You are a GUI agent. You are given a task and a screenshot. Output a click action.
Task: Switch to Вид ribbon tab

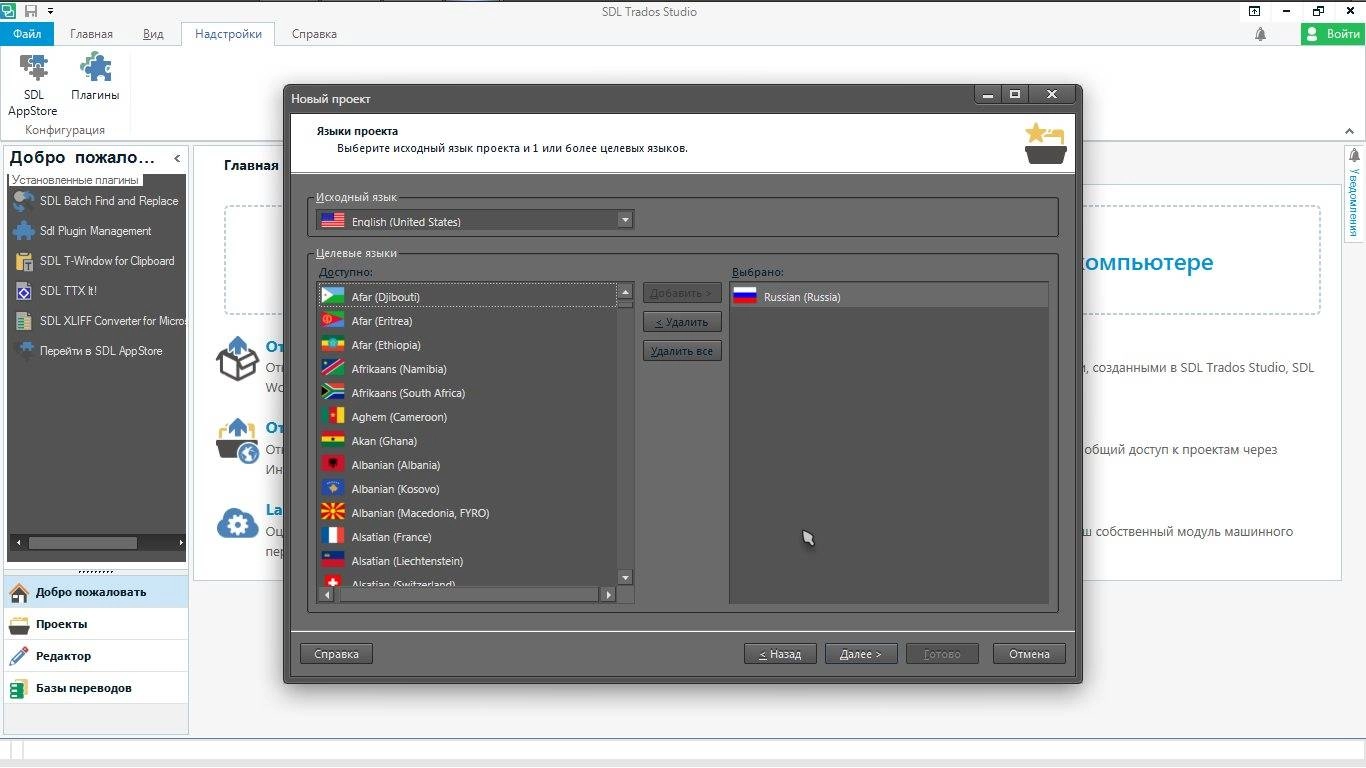click(153, 34)
